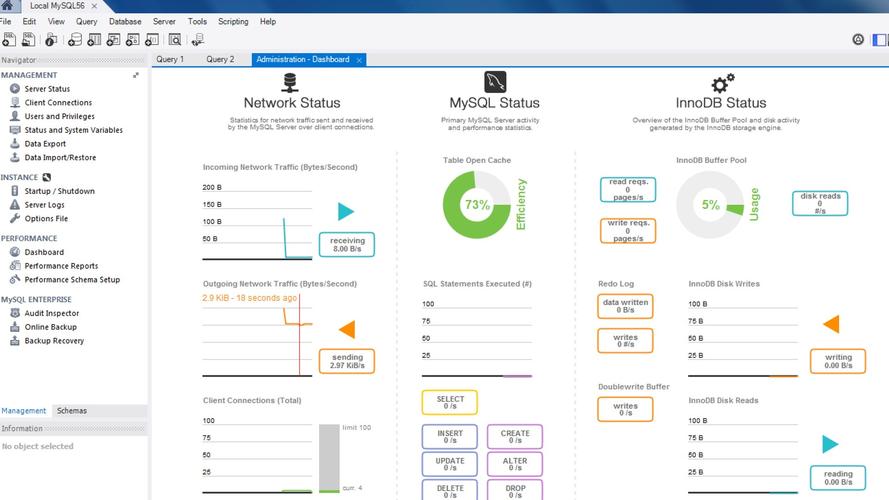Switch to Schemas navigator tab
889x500 pixels.
[72, 410]
